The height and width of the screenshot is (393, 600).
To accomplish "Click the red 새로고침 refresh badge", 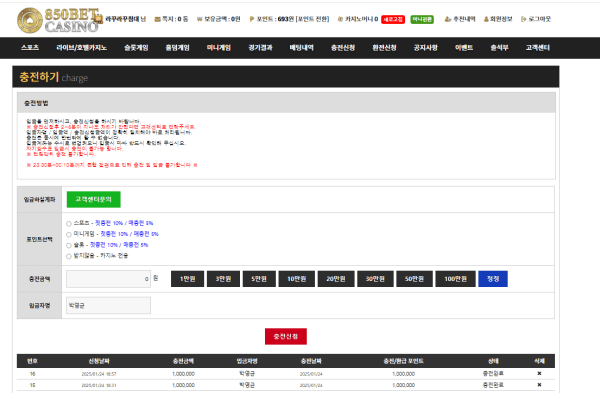I will tap(393, 19).
